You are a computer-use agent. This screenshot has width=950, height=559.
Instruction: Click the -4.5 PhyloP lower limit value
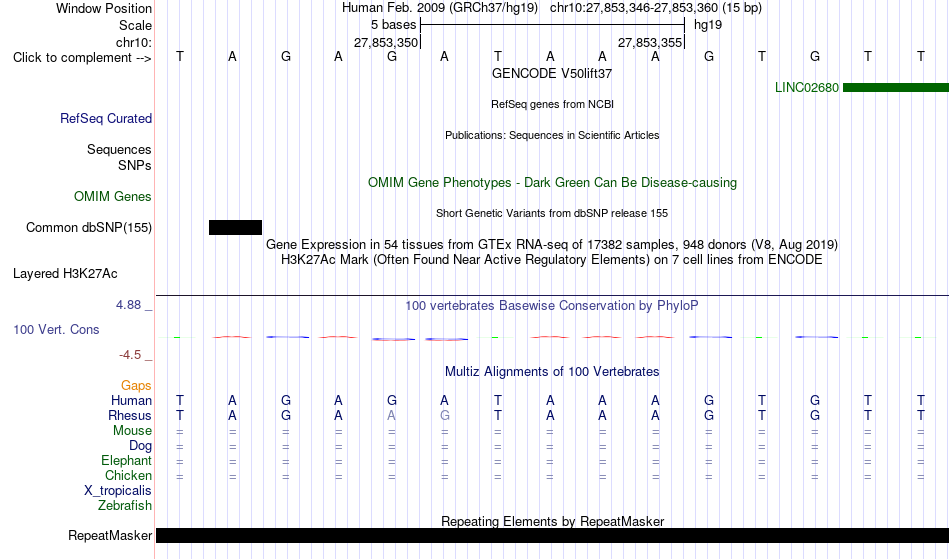tap(130, 355)
